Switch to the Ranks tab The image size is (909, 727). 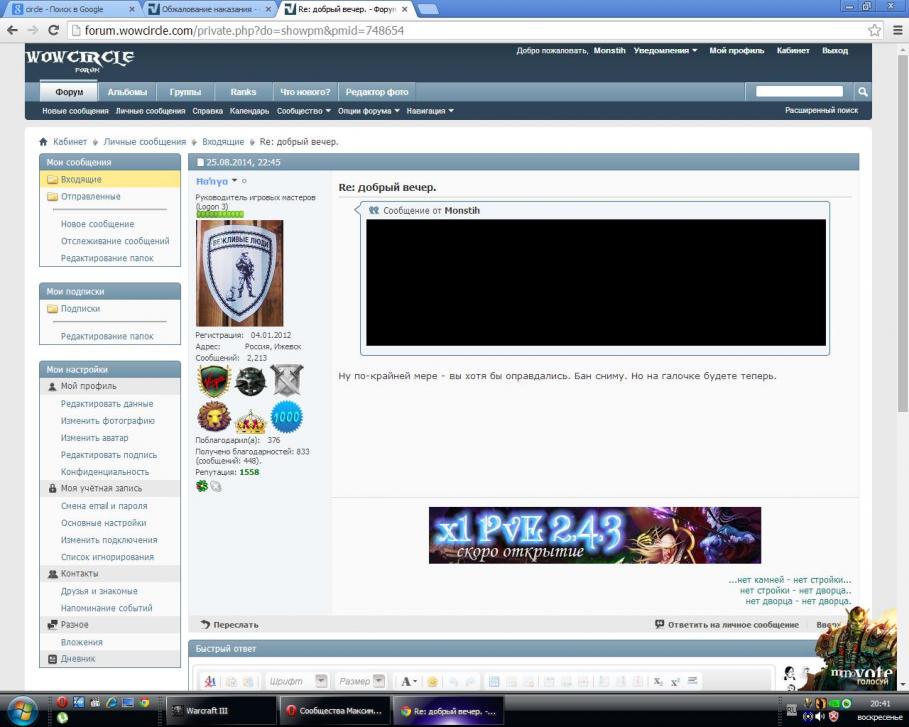(x=243, y=92)
